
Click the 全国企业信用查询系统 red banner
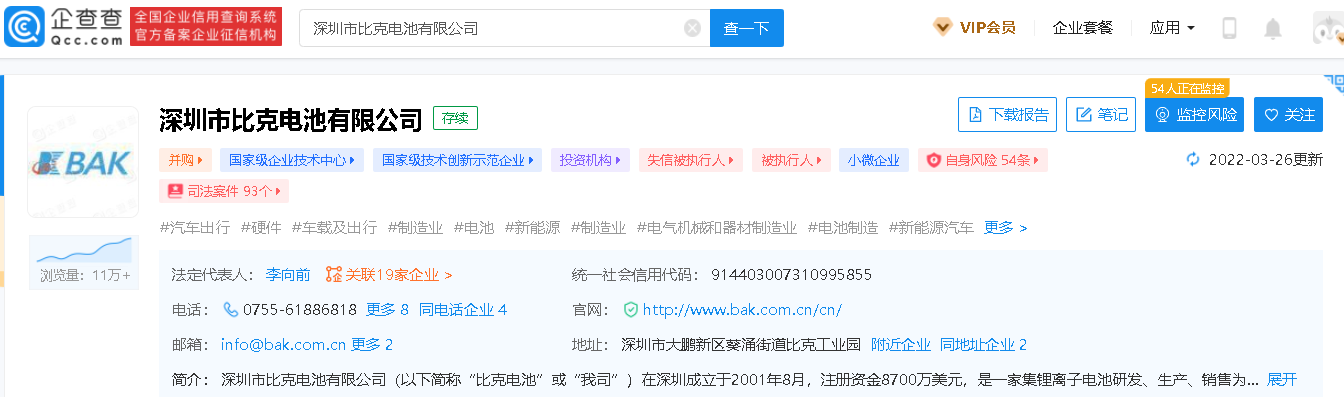click(x=206, y=27)
